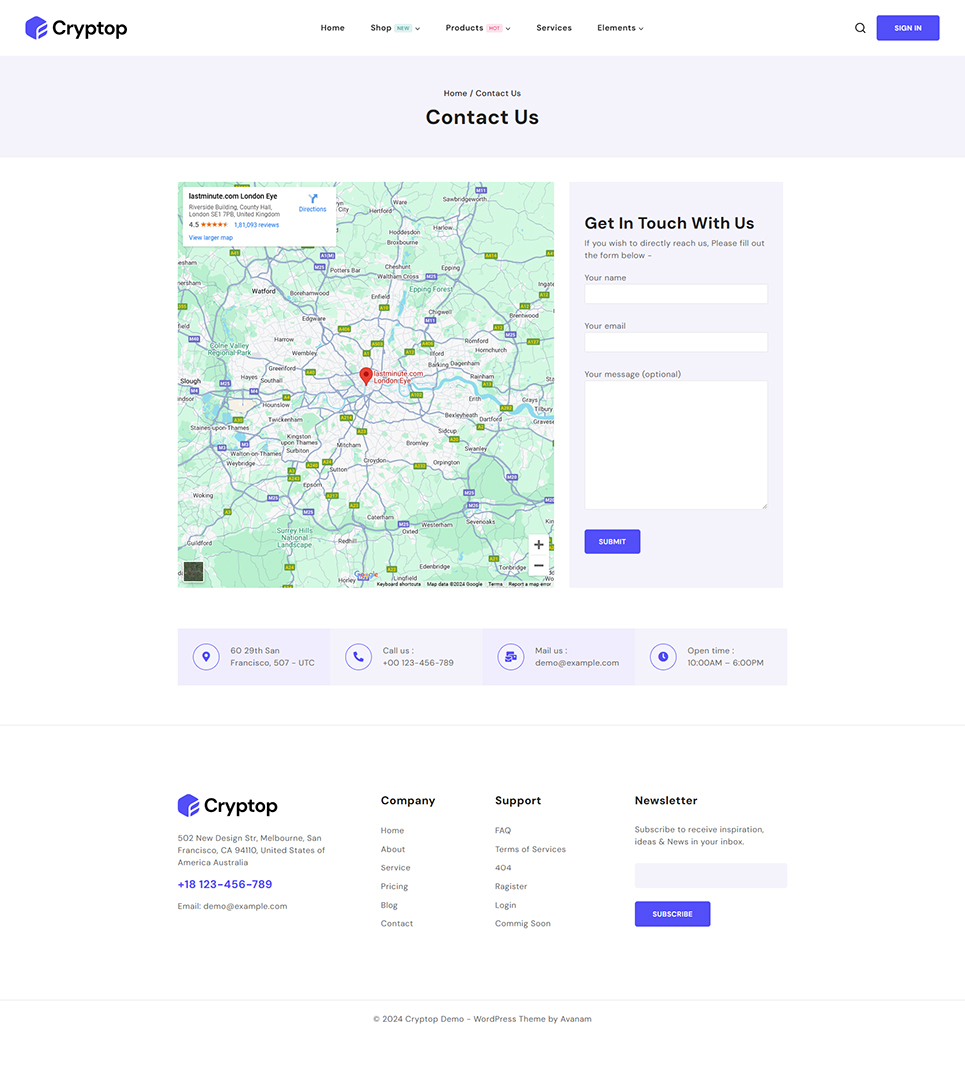Click the search magnifier icon in header
The height and width of the screenshot is (1071, 965).
[860, 28]
